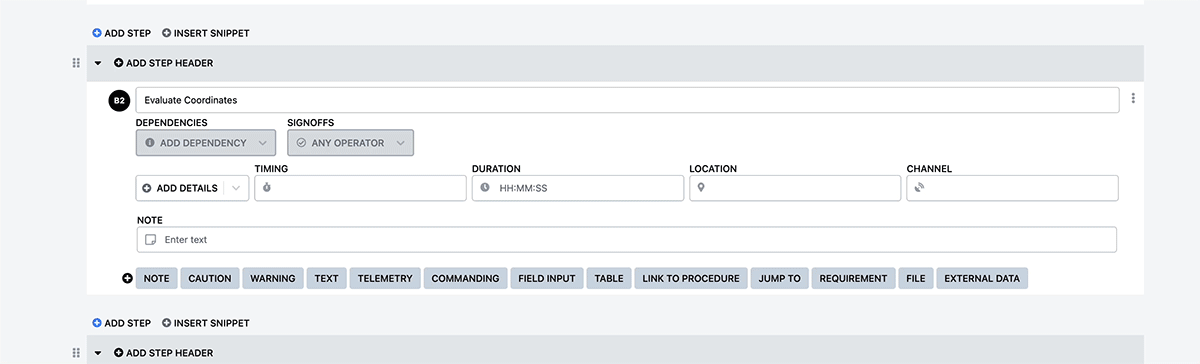Click the satellite channel icon
1200x364 pixels.
click(919, 188)
